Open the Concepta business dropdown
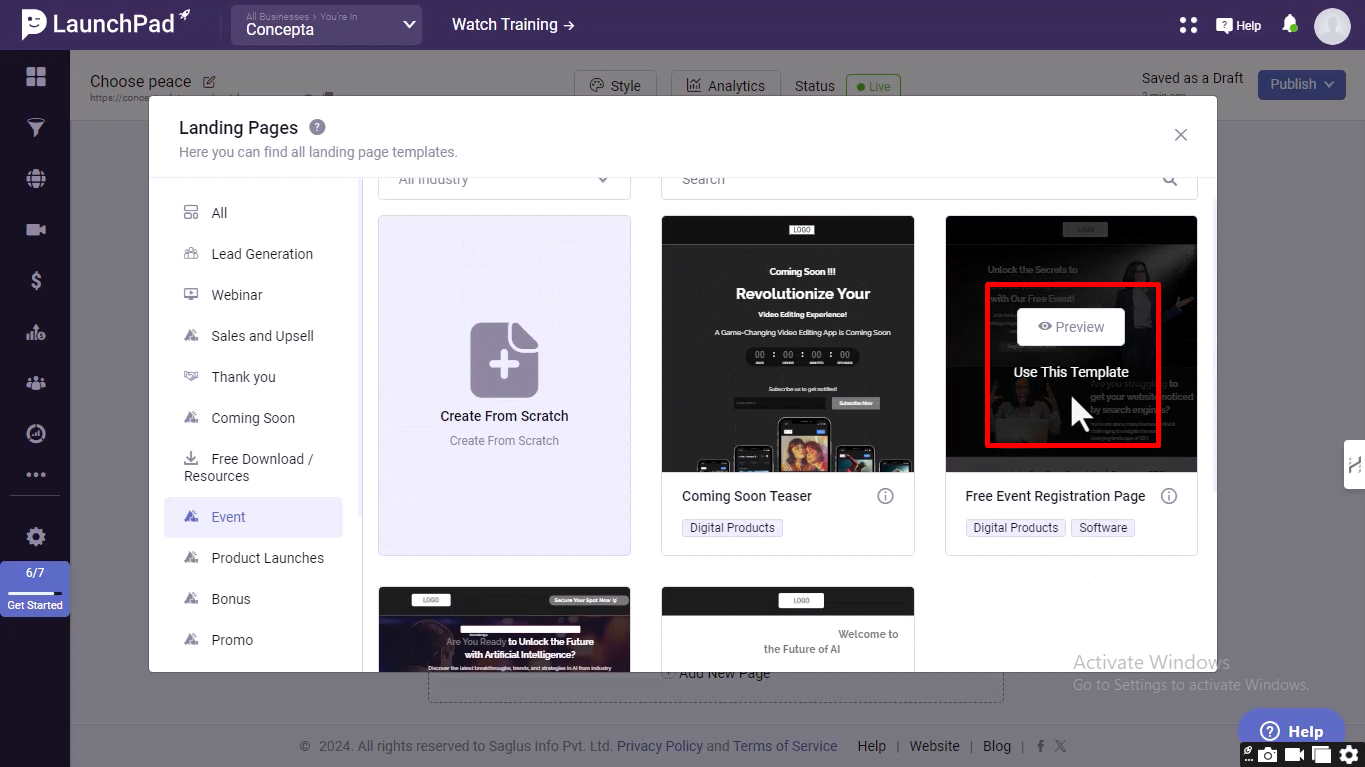The width and height of the screenshot is (1365, 767). pos(326,25)
